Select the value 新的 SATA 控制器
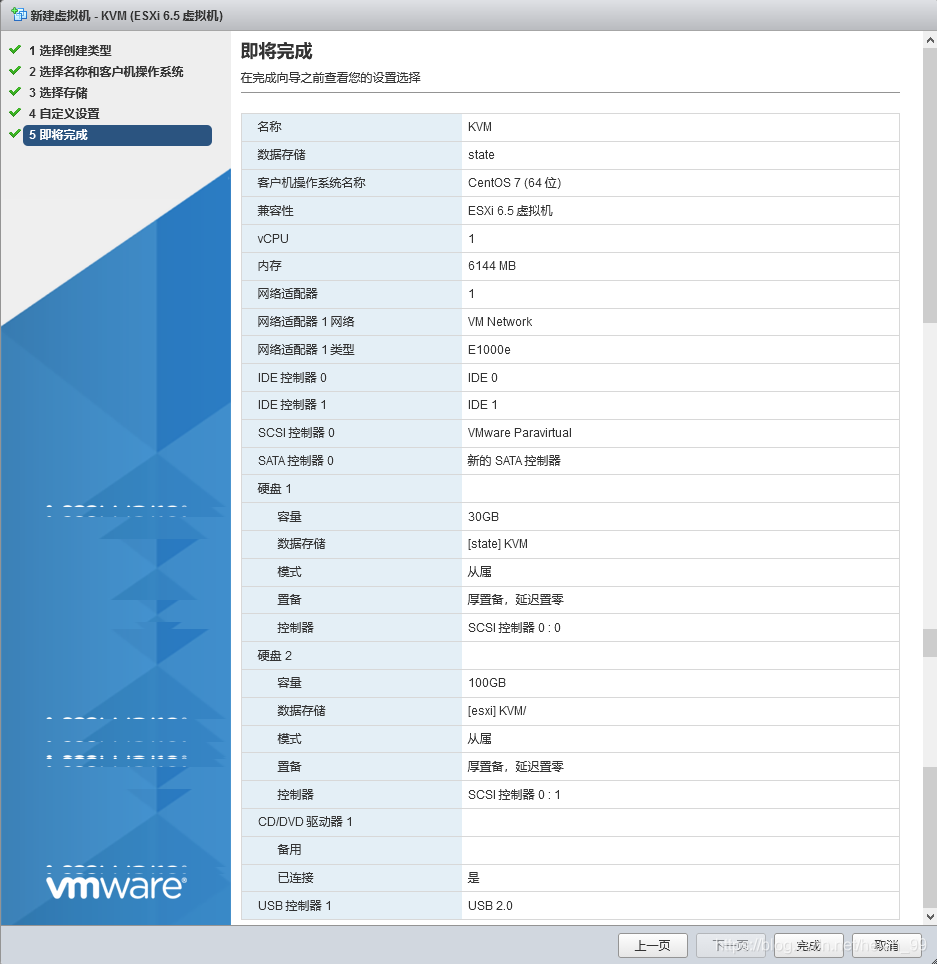 [514, 460]
